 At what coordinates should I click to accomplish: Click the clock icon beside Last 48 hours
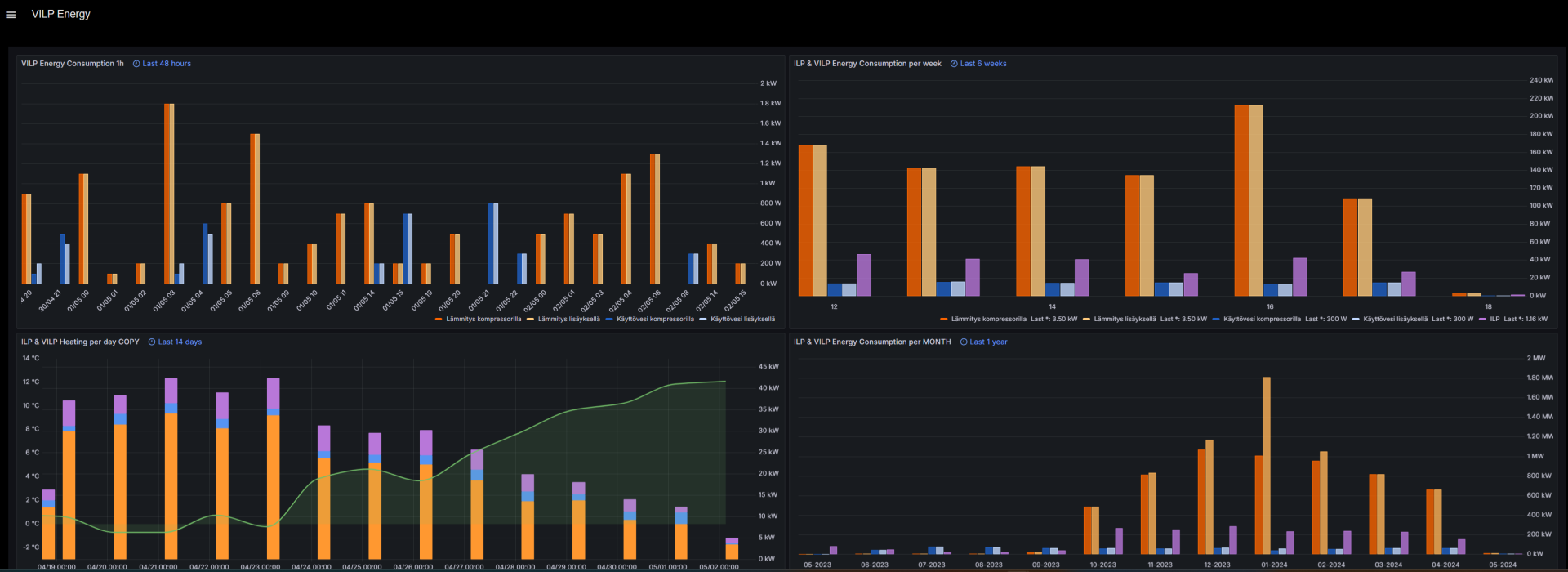point(136,64)
